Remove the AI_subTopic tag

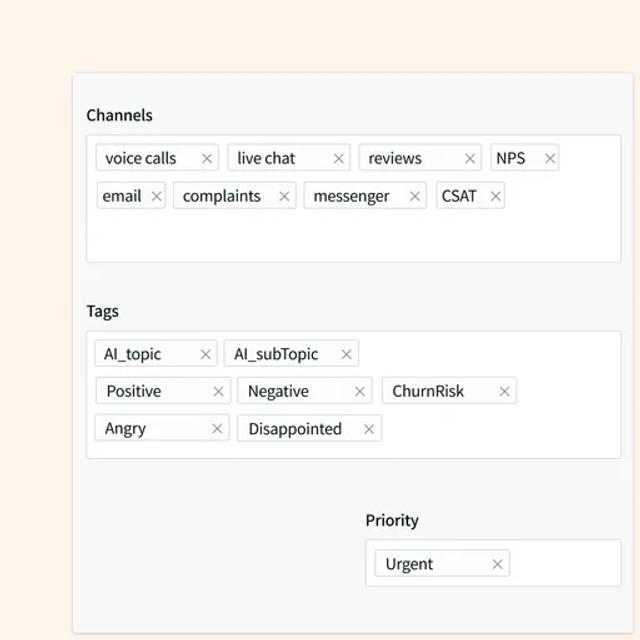346,354
